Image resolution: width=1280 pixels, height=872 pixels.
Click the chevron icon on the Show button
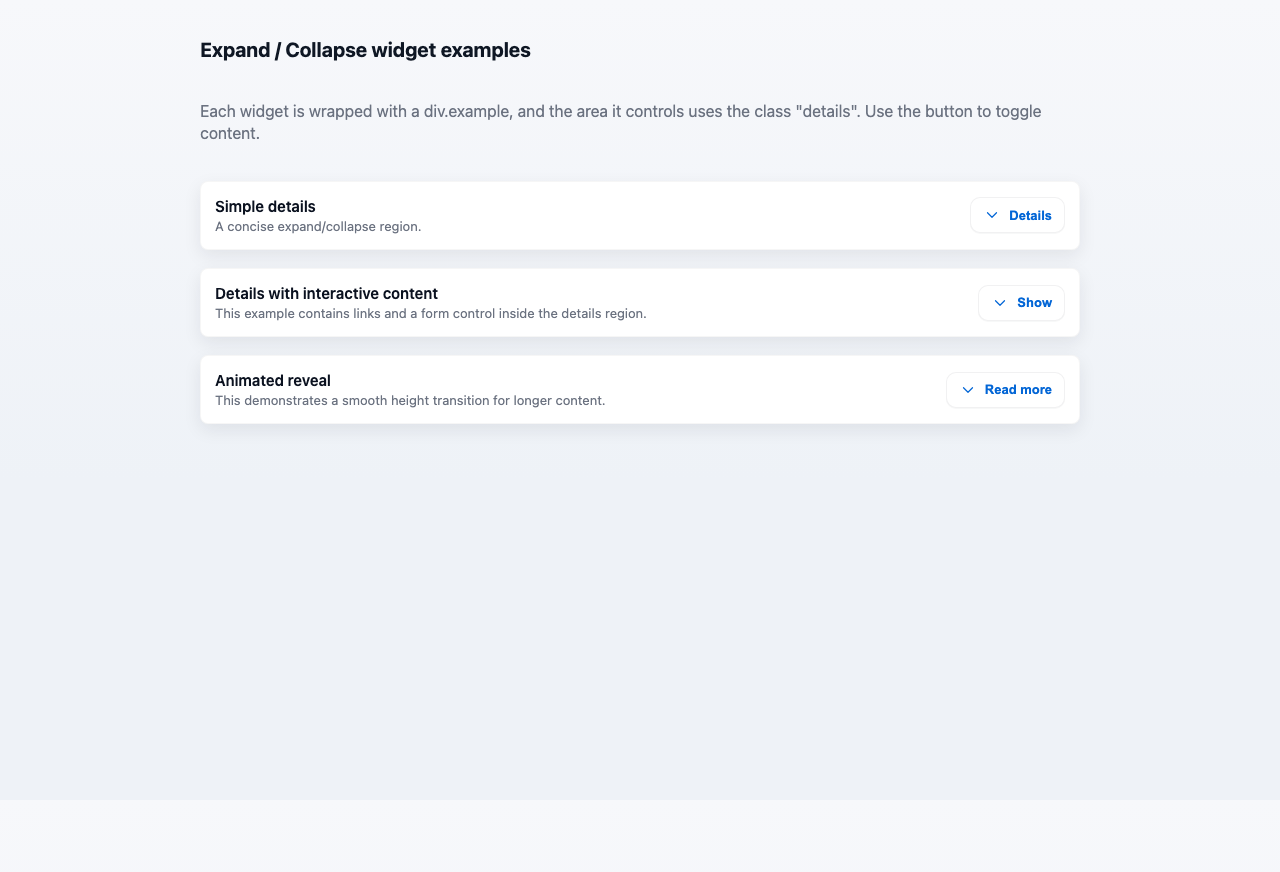[999, 303]
